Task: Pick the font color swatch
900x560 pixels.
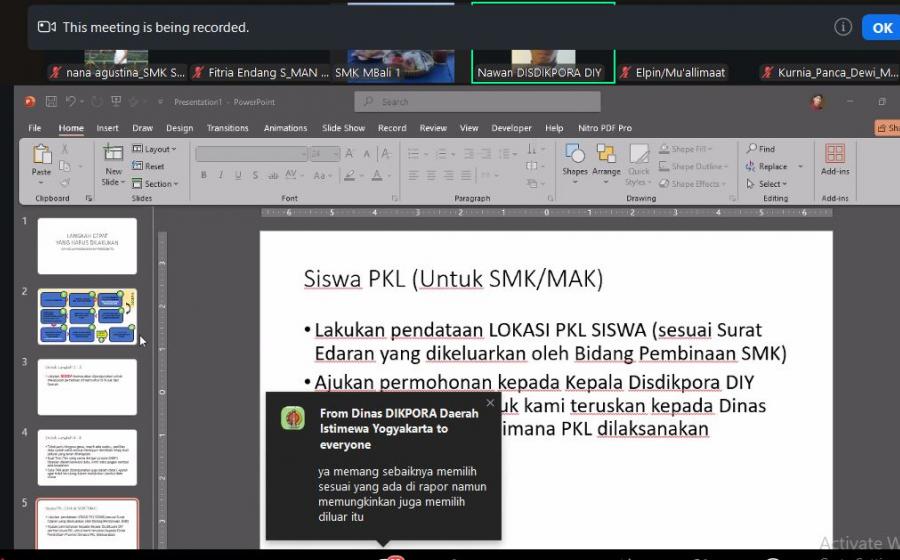Action: [x=377, y=176]
